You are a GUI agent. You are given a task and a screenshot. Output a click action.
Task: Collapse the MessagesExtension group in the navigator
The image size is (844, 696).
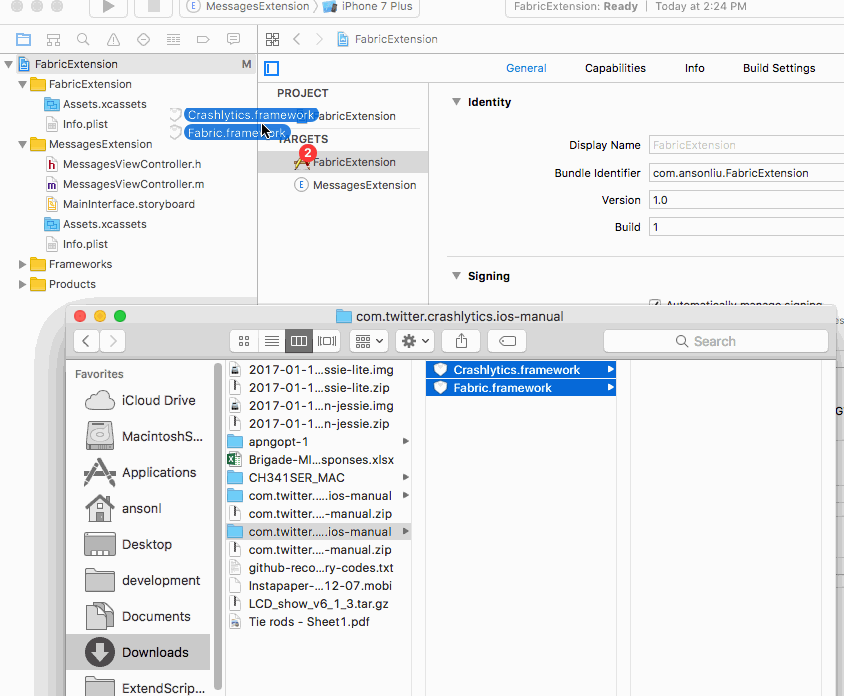coord(22,143)
